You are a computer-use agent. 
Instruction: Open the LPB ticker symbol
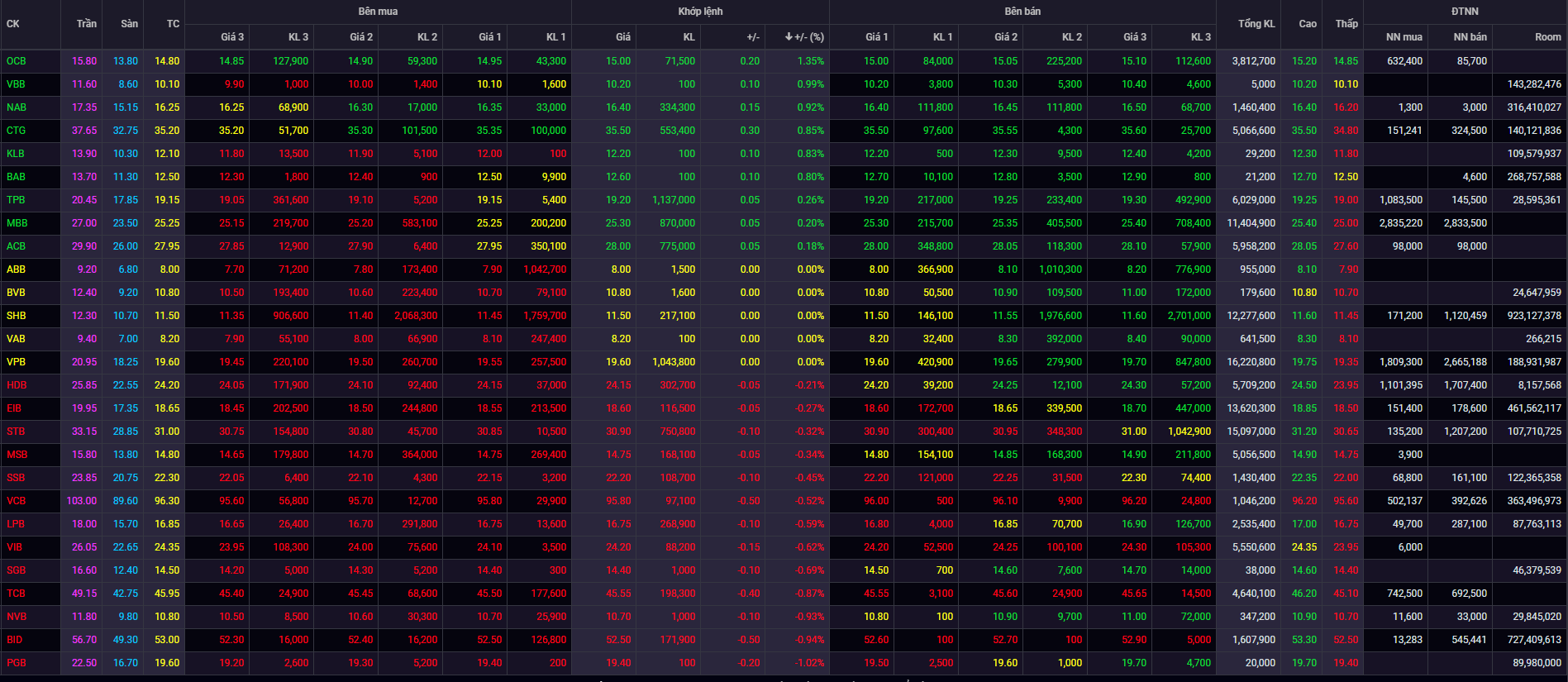pos(16,524)
